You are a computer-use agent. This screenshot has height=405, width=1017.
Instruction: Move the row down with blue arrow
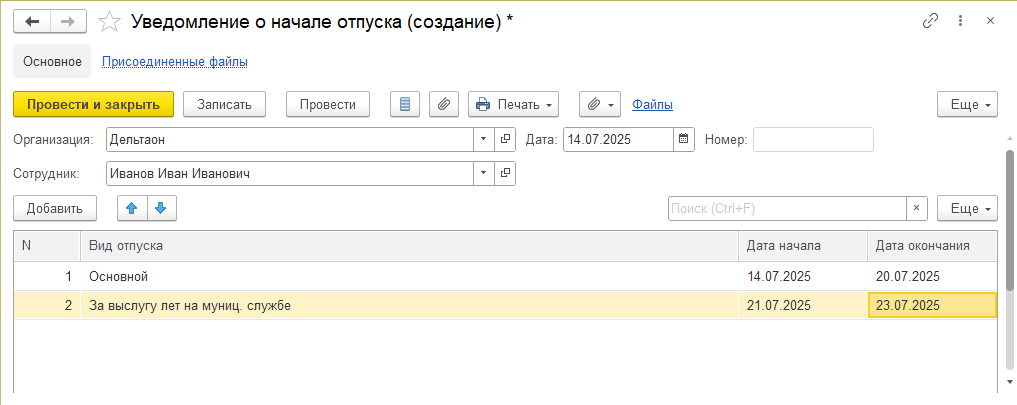click(x=162, y=208)
